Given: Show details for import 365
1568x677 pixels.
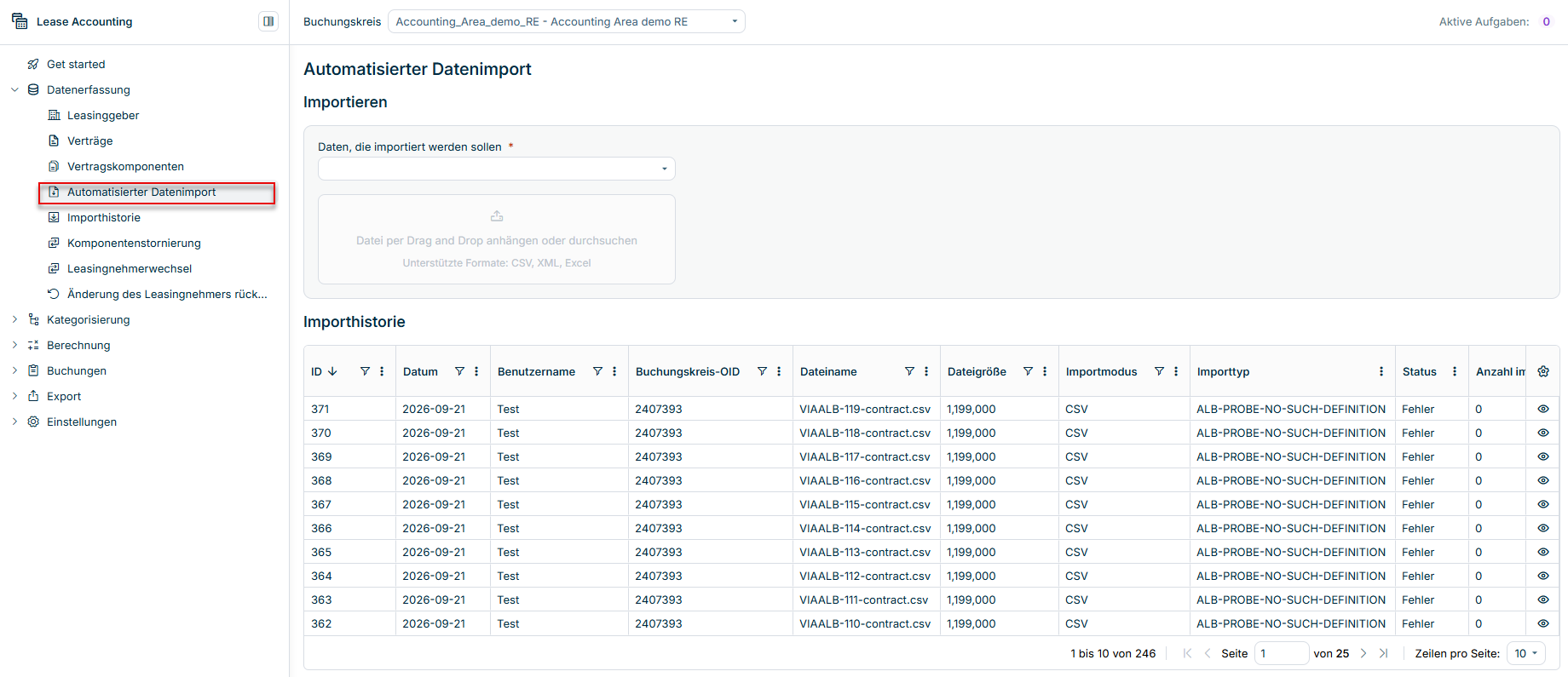Looking at the screenshot, I should [x=1543, y=552].
